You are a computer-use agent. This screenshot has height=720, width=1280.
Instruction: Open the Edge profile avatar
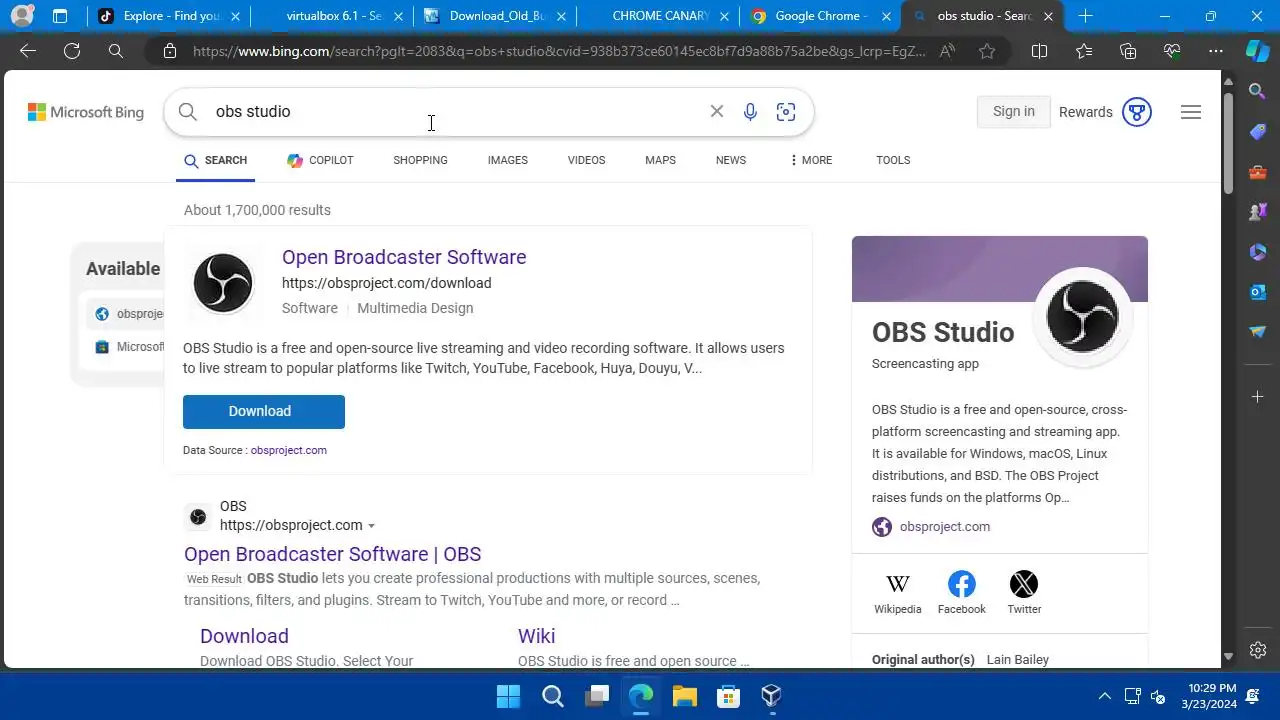click(21, 16)
